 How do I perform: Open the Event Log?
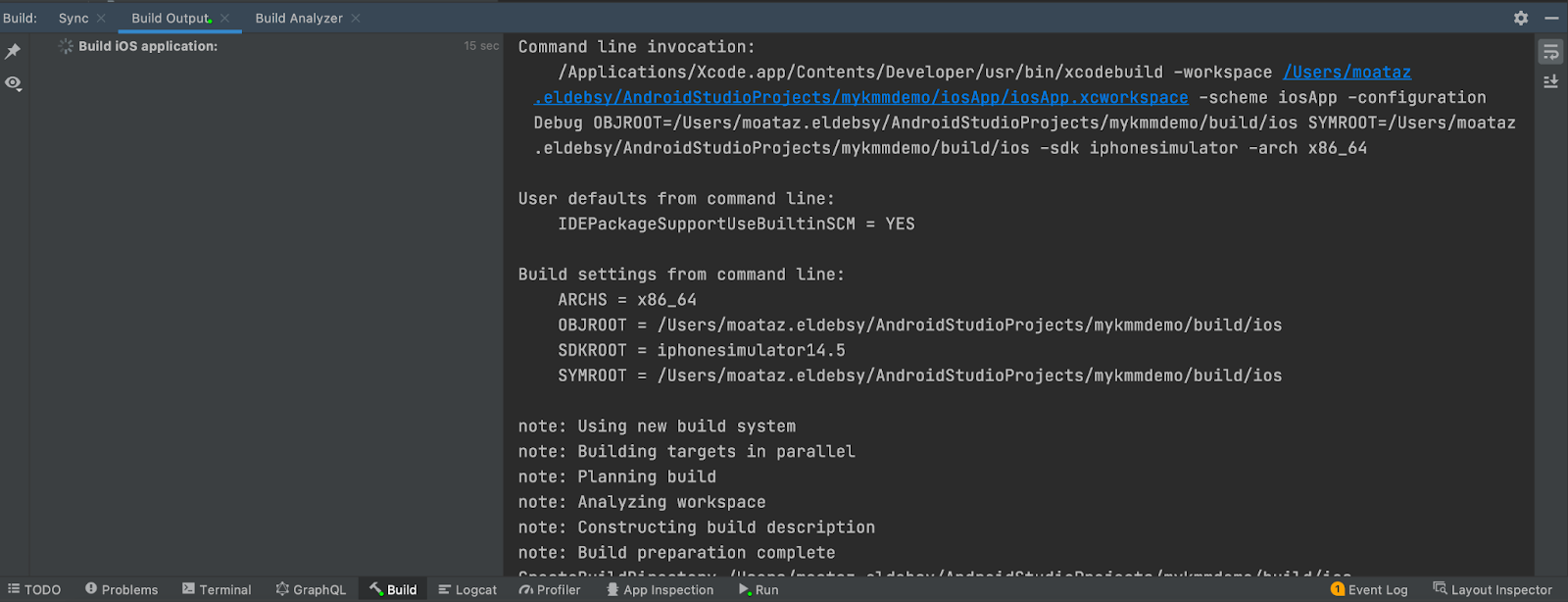point(1376,589)
